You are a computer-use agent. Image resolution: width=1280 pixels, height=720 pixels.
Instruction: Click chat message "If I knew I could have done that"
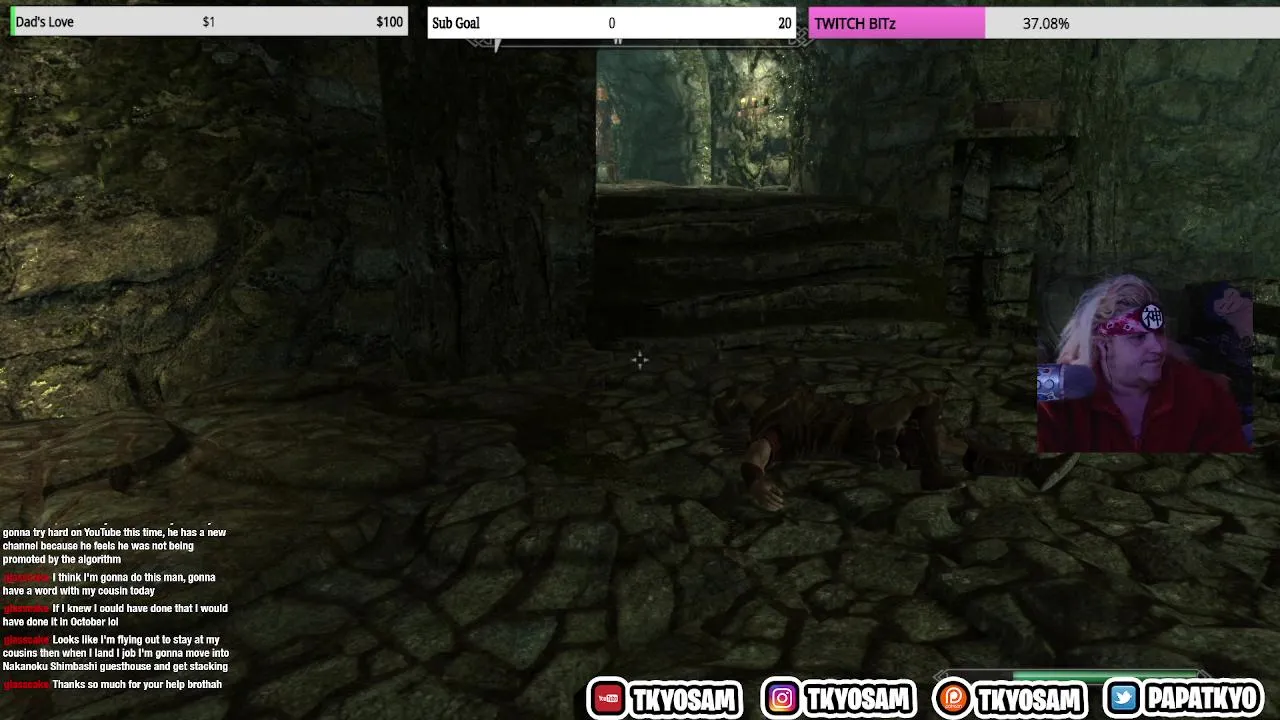115,615
